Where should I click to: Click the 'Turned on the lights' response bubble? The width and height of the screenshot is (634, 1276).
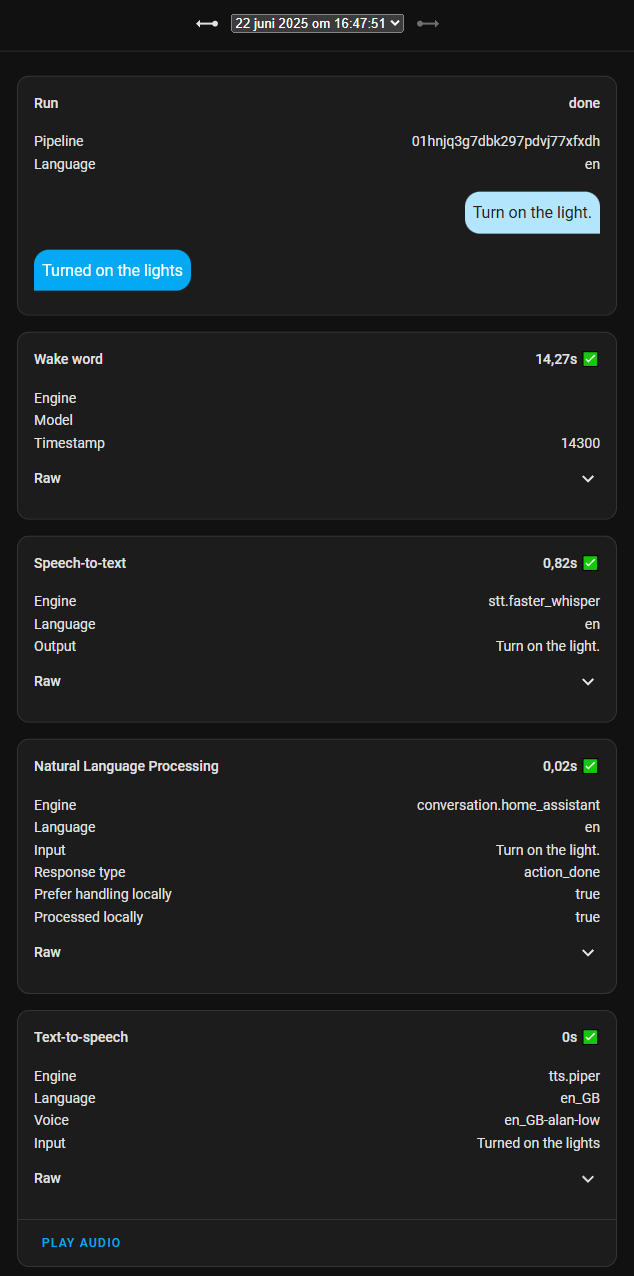[x=112, y=270]
